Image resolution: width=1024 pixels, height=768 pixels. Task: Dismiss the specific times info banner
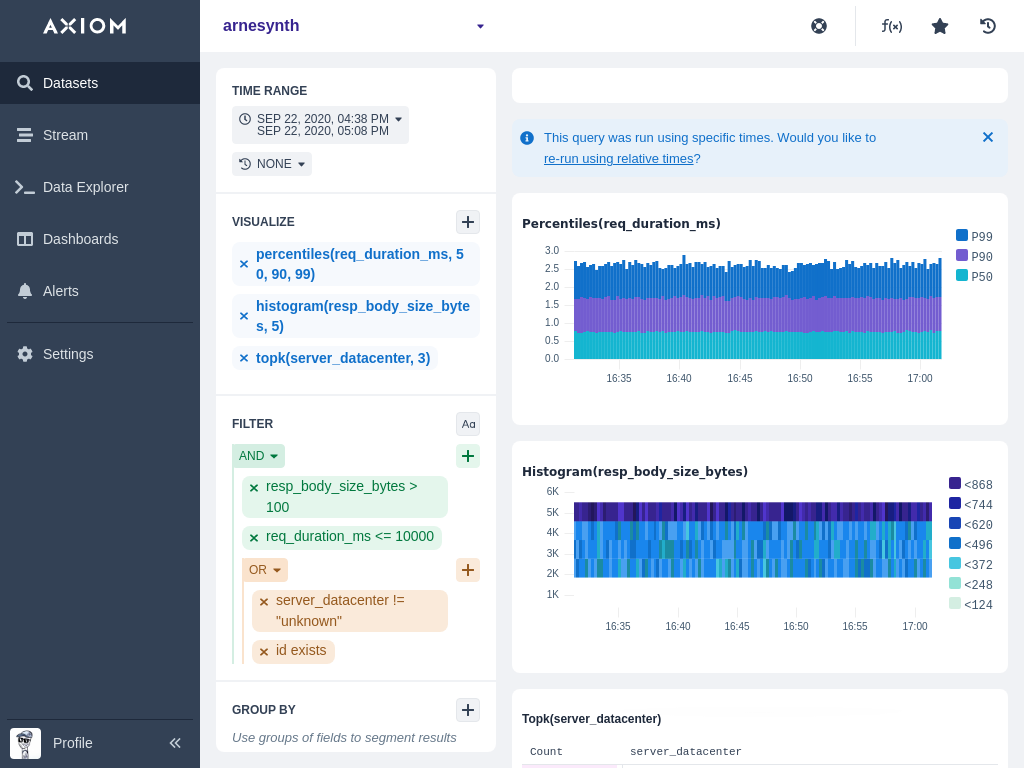point(988,137)
